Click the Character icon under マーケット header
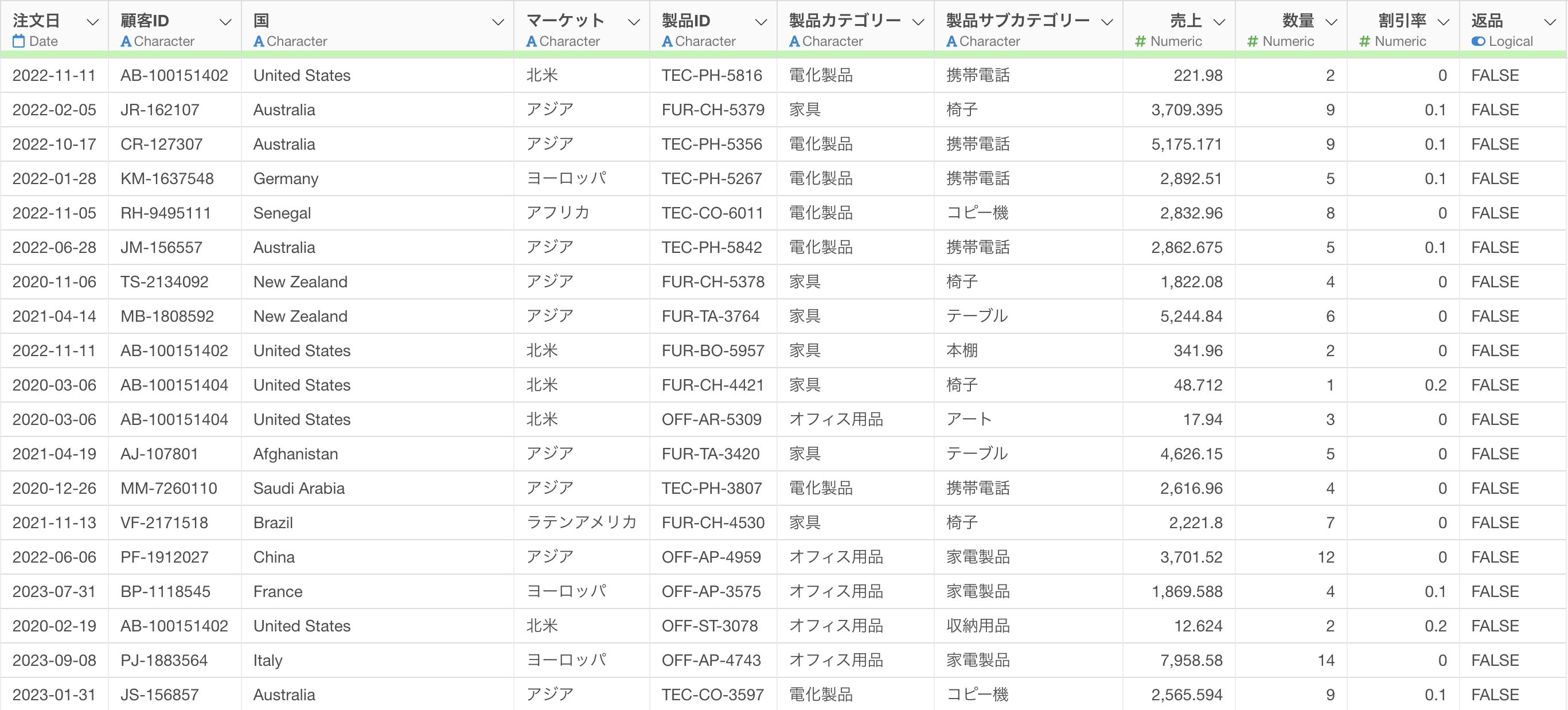The image size is (1568, 710). point(532,41)
